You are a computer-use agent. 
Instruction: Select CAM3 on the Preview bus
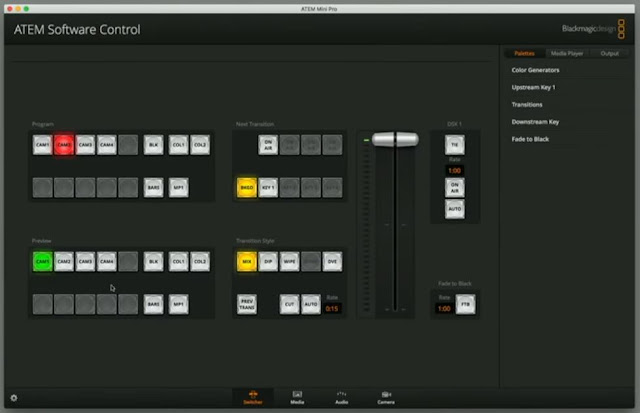click(x=85, y=262)
